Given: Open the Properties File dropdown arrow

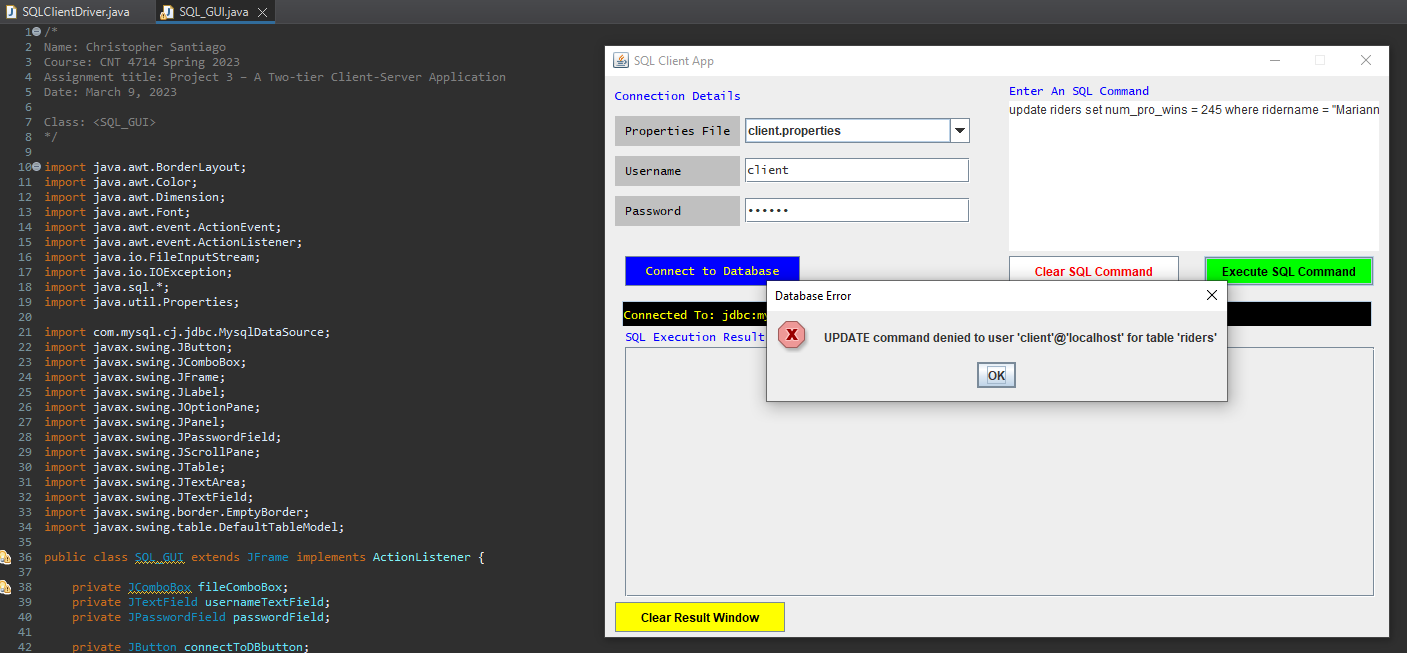Looking at the screenshot, I should (x=959, y=130).
